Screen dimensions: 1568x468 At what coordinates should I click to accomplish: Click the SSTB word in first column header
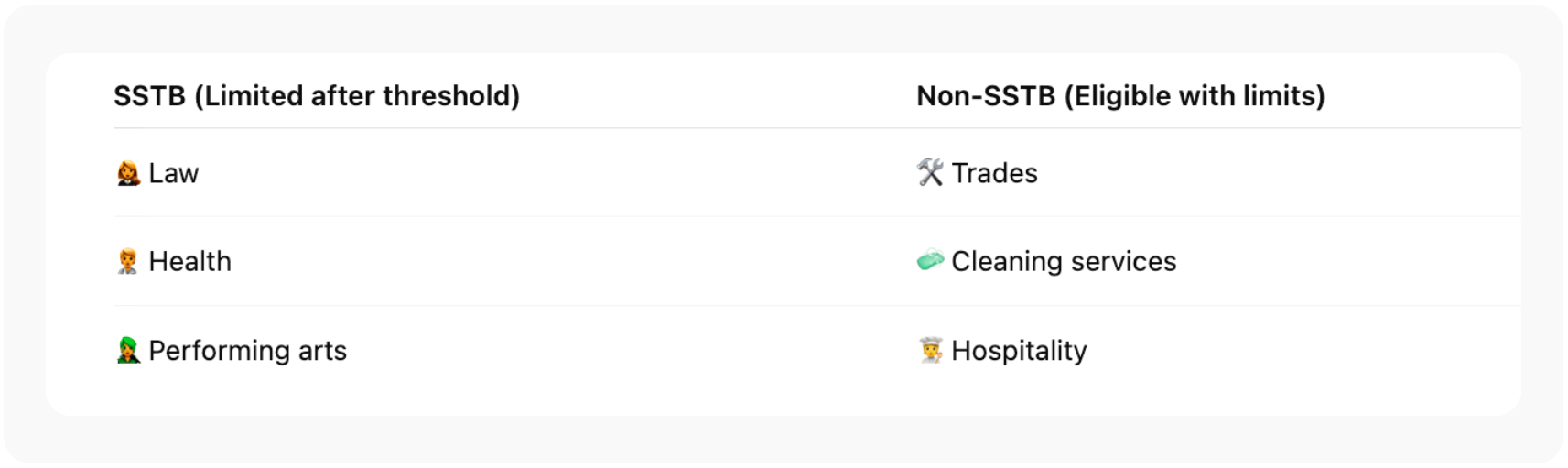pos(149,96)
